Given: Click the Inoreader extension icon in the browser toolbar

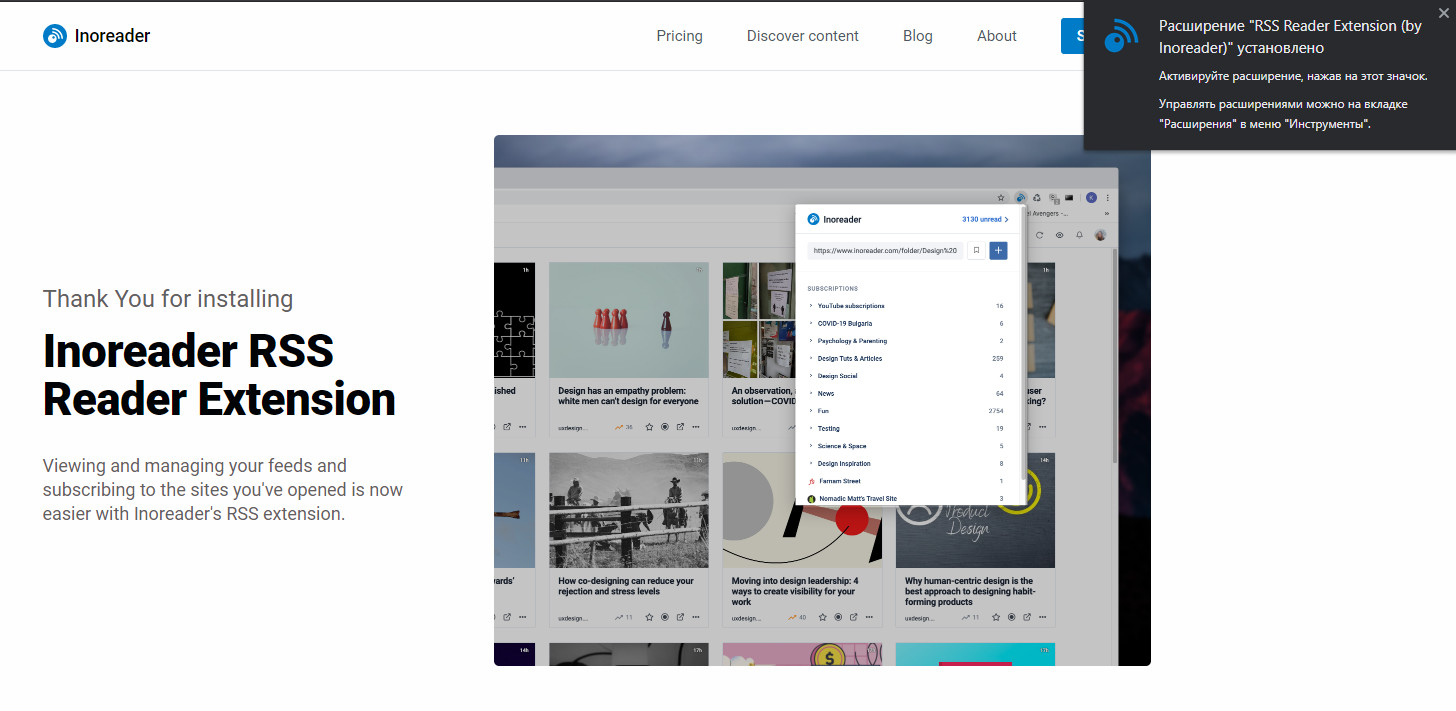Looking at the screenshot, I should [x=1020, y=198].
